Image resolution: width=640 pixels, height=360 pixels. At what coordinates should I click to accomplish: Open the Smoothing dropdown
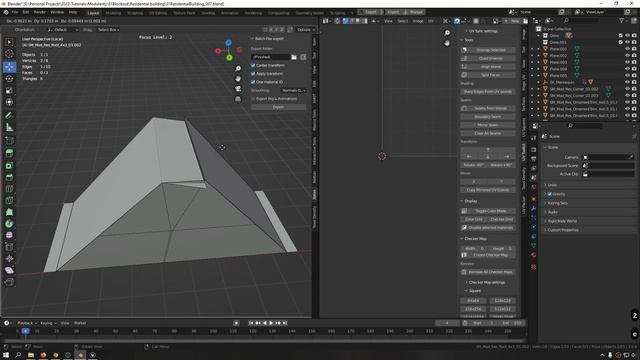pos(293,90)
